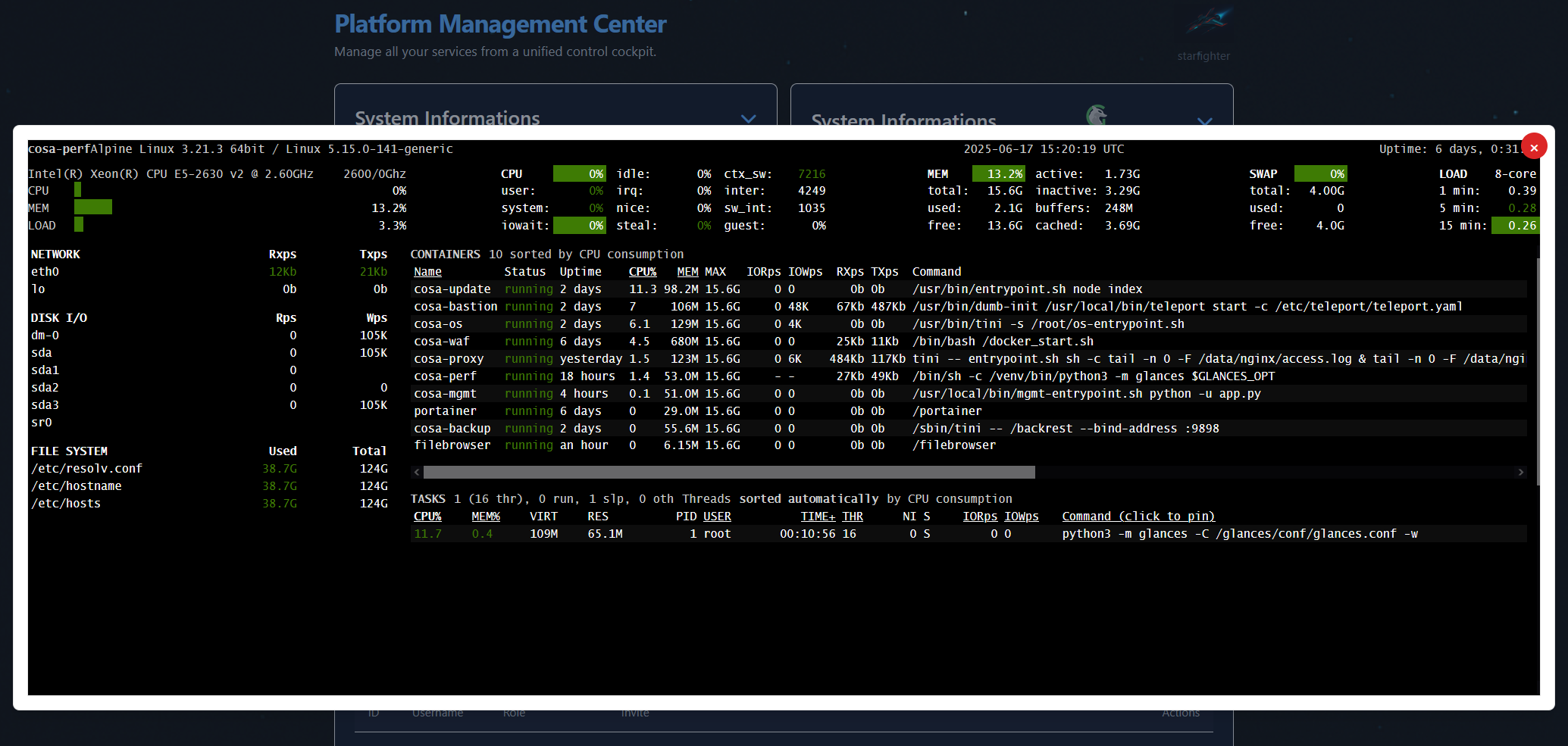Select the cosa-bastion container row

(969, 306)
